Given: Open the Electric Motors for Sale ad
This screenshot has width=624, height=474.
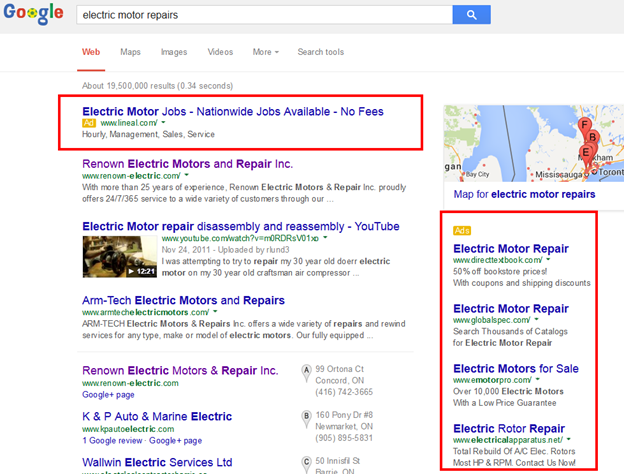Looking at the screenshot, I should (516, 369).
